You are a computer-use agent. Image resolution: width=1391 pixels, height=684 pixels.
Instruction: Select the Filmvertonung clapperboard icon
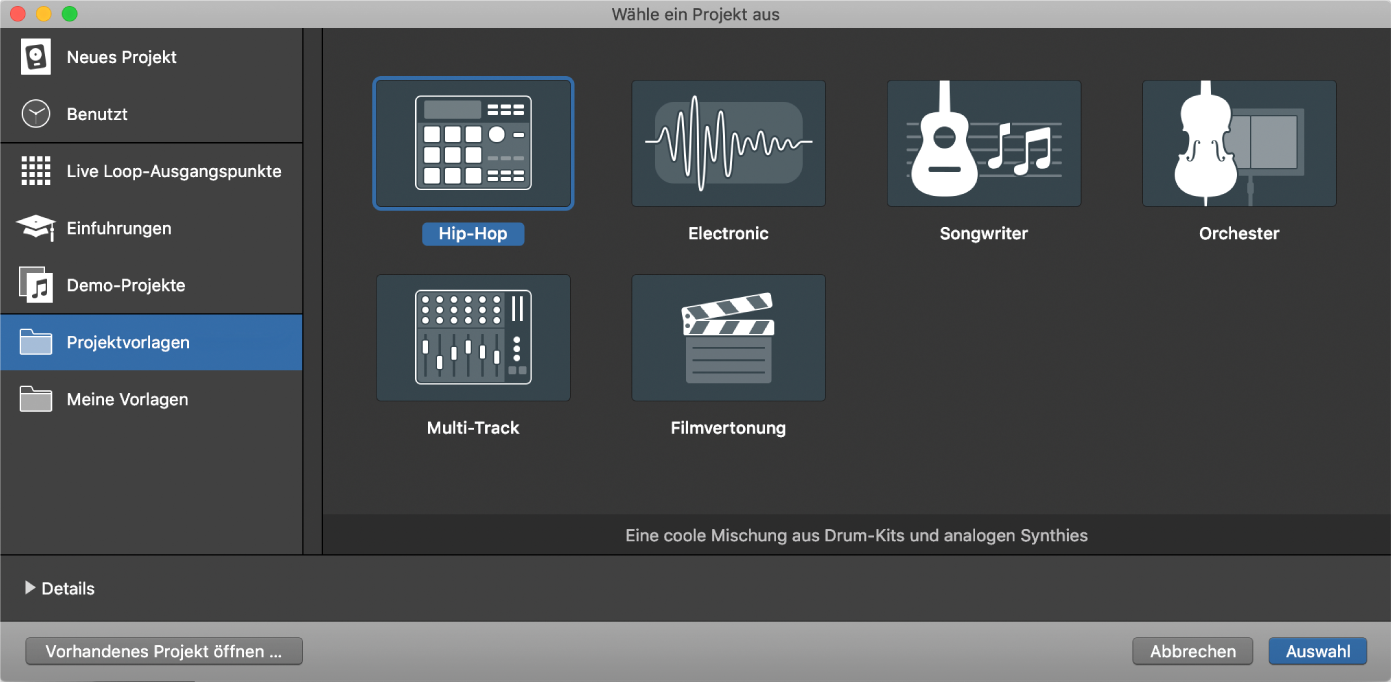click(x=728, y=338)
